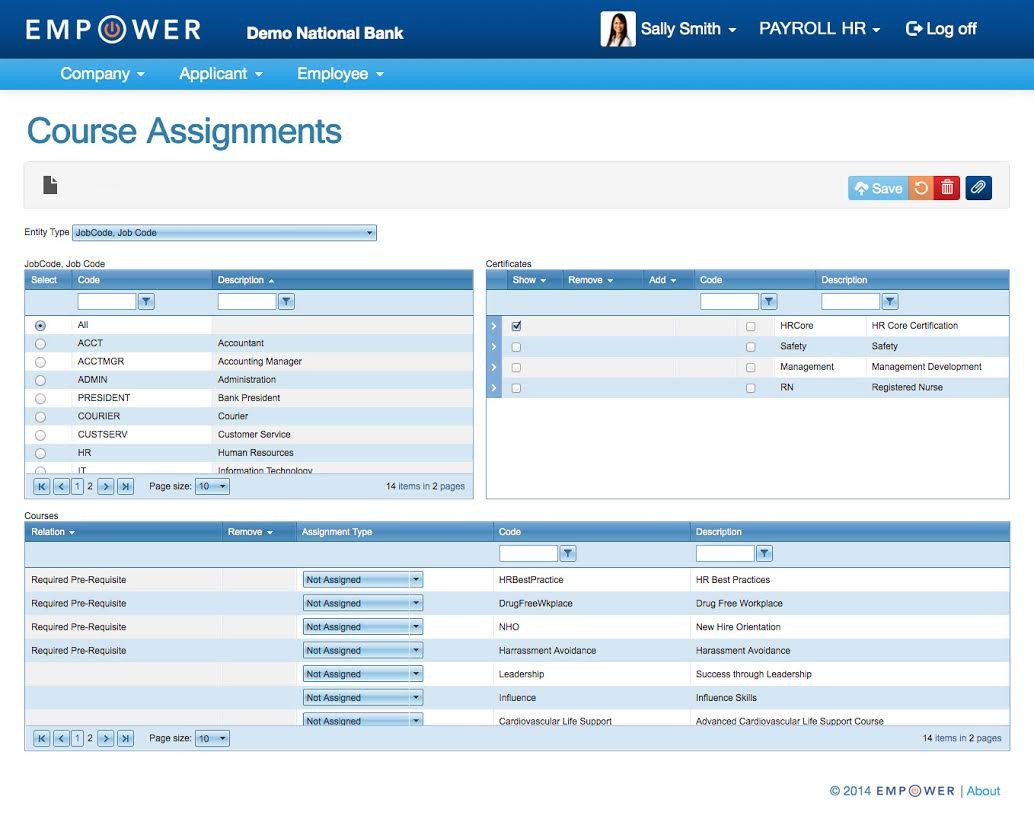Click the red trash delete icon

coord(947,189)
